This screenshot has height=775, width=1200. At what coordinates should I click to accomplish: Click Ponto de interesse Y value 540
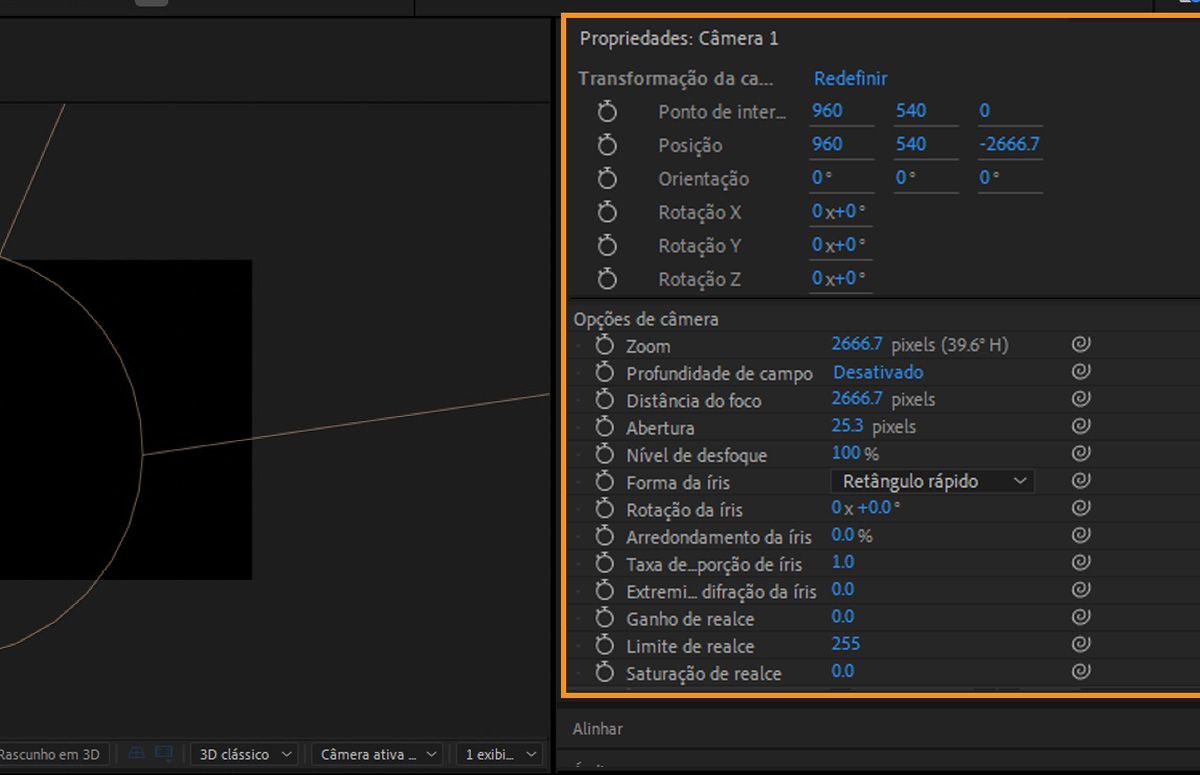tap(911, 111)
